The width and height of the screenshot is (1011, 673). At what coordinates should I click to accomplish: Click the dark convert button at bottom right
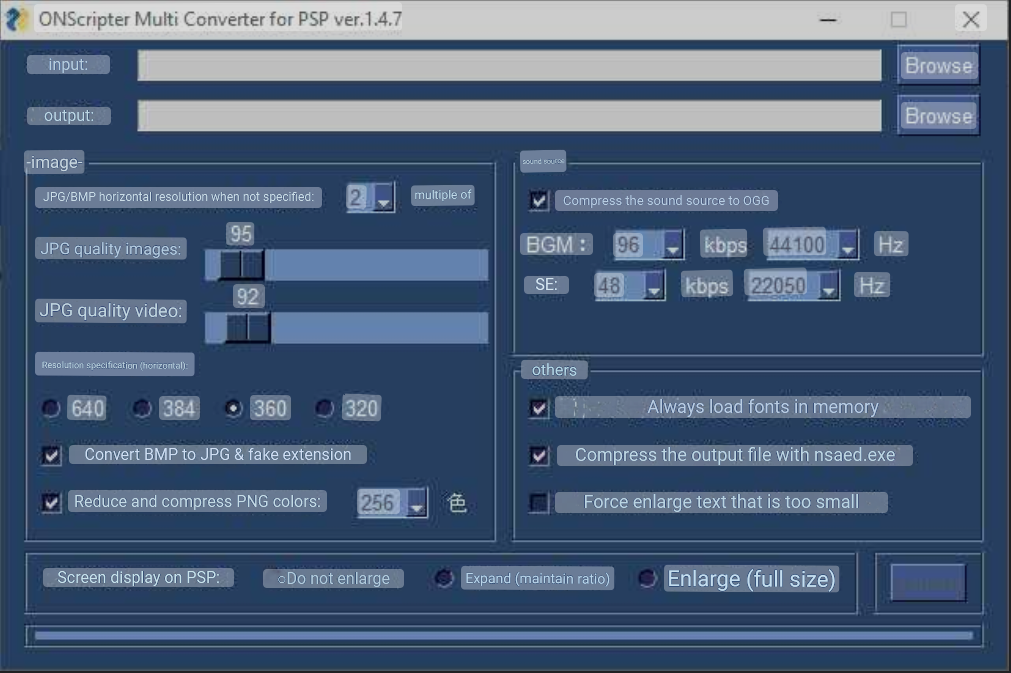click(928, 583)
